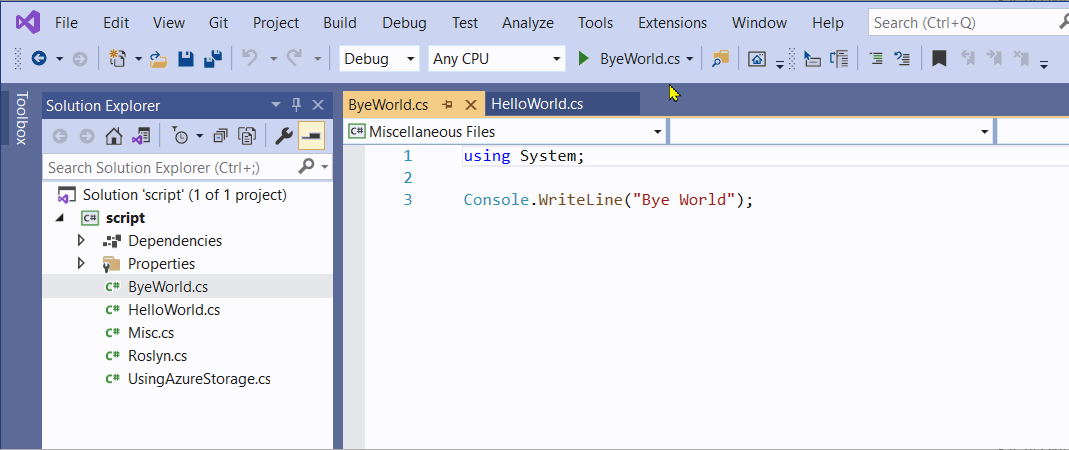Click the Undo arrow icon
This screenshot has width=1069, height=450.
tap(250, 59)
